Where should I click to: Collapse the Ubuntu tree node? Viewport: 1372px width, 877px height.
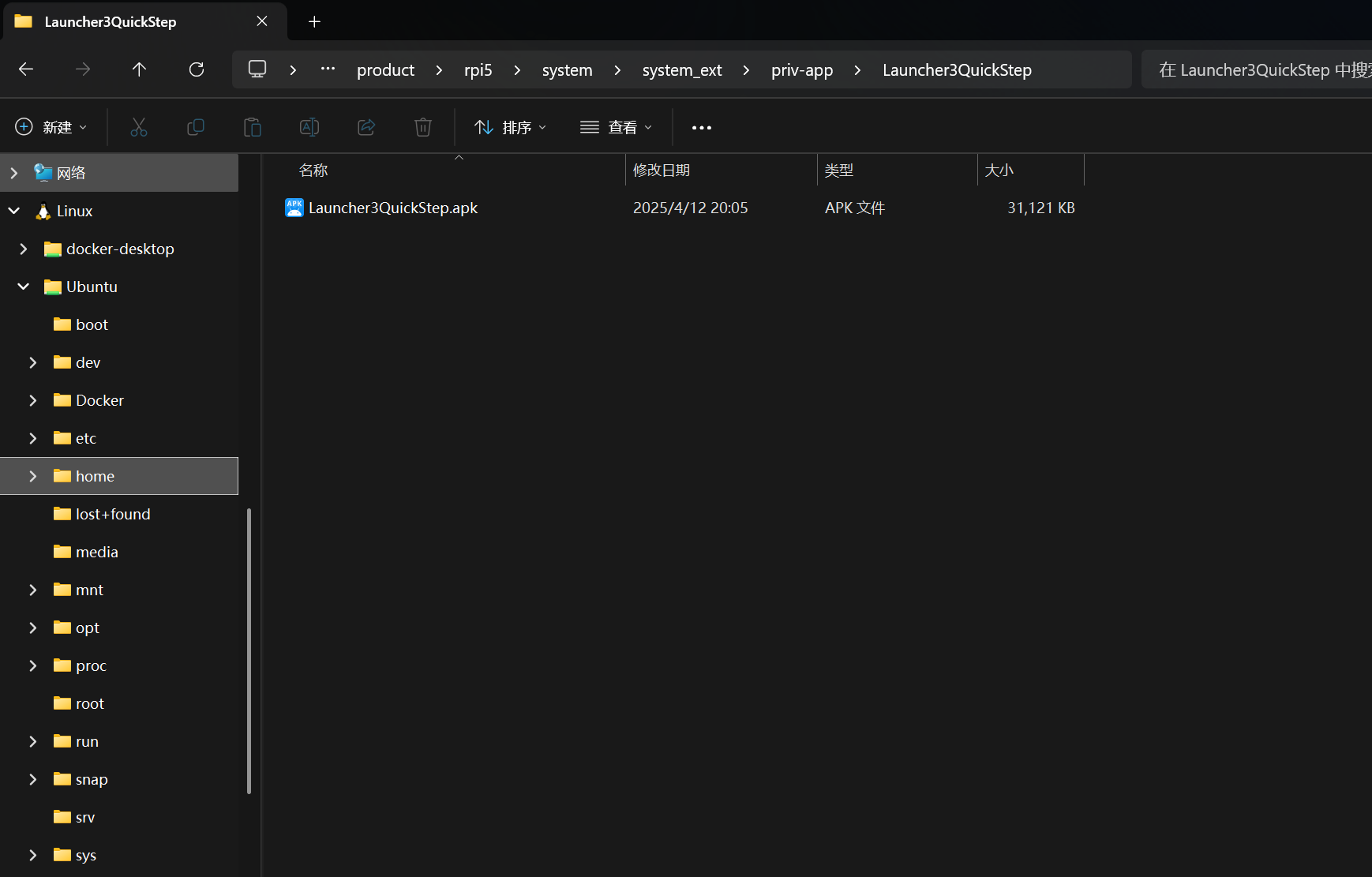click(x=24, y=287)
